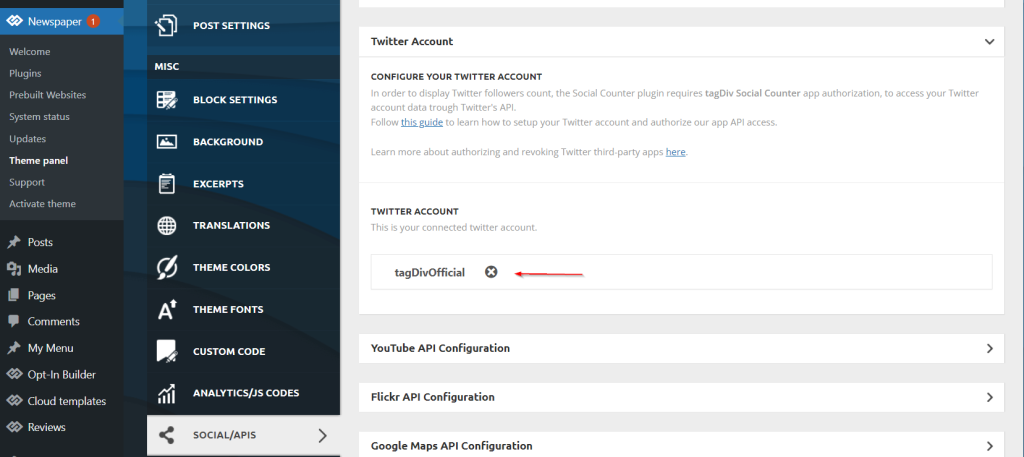Click the Reviews icon in sidebar
1024x457 pixels.
coord(14,427)
